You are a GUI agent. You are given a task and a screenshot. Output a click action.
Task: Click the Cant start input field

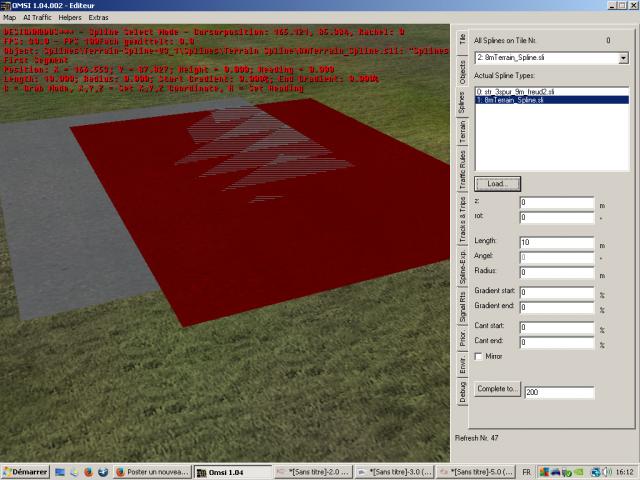click(x=557, y=327)
